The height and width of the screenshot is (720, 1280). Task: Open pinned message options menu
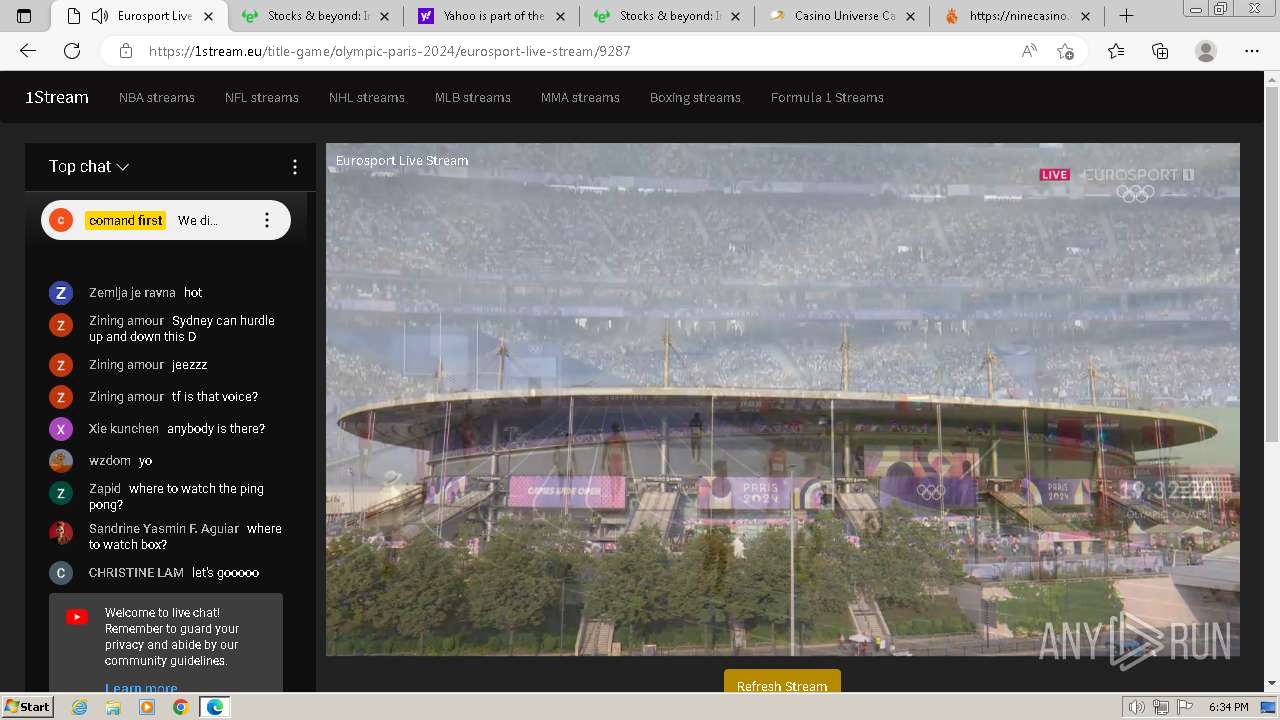(x=266, y=220)
